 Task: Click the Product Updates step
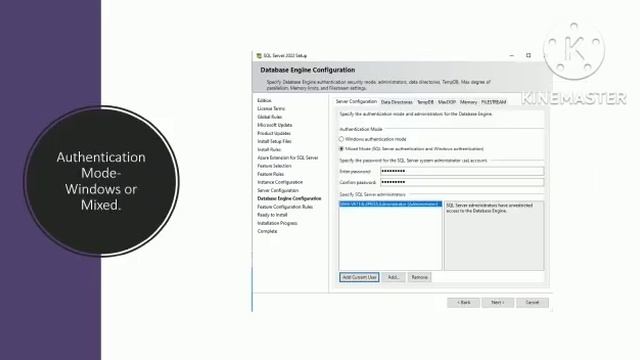tap(274, 133)
